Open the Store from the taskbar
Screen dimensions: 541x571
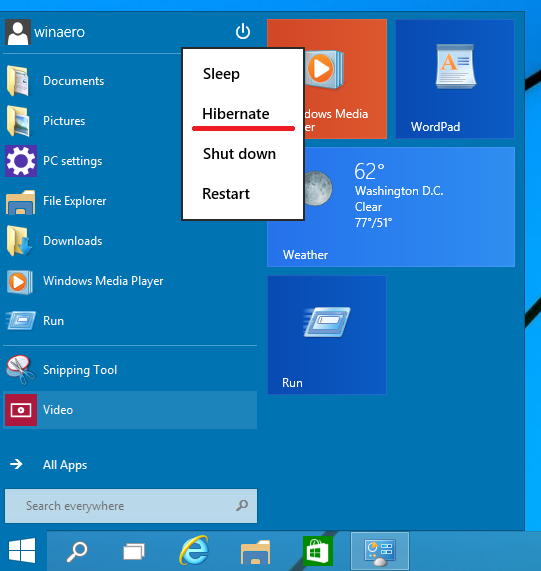(317, 551)
